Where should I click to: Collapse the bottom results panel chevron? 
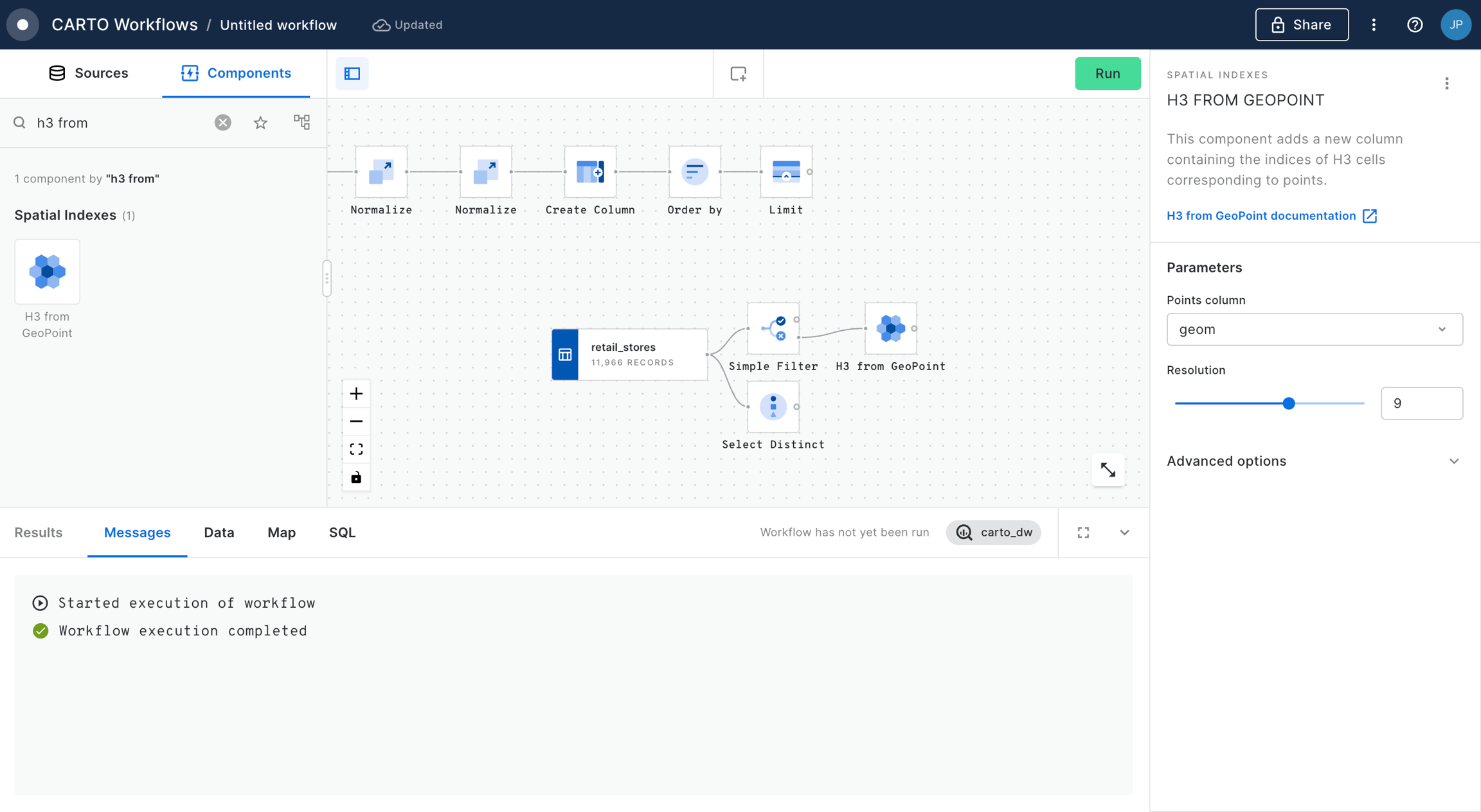(x=1124, y=533)
